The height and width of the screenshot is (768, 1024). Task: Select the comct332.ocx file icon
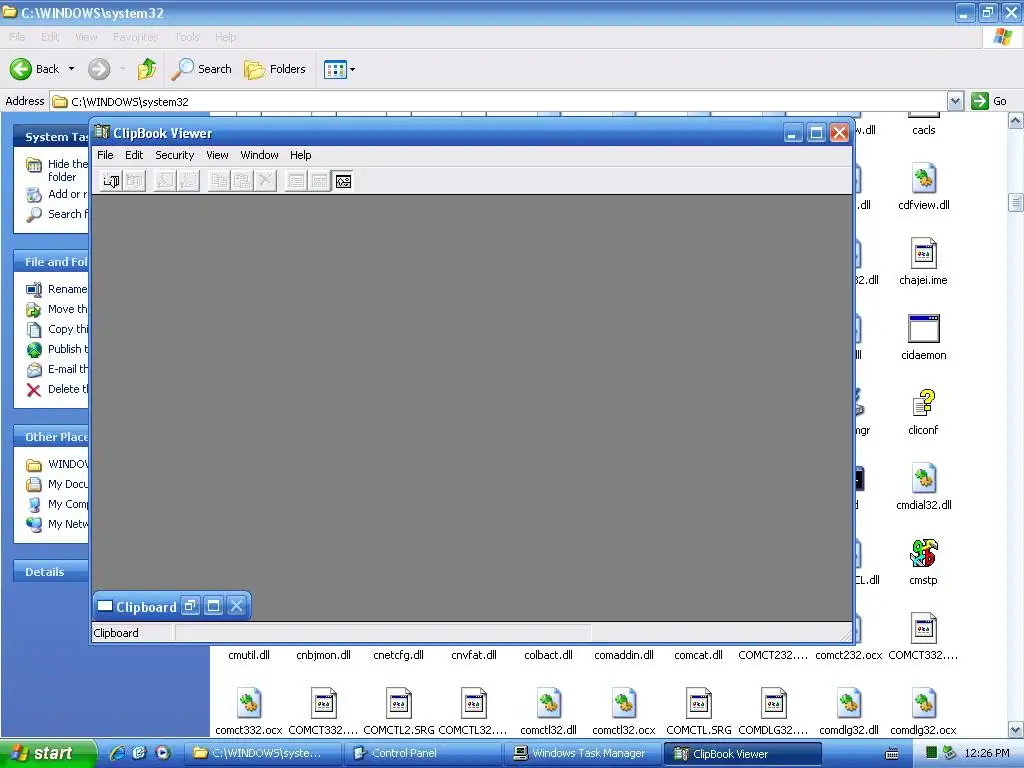click(249, 703)
